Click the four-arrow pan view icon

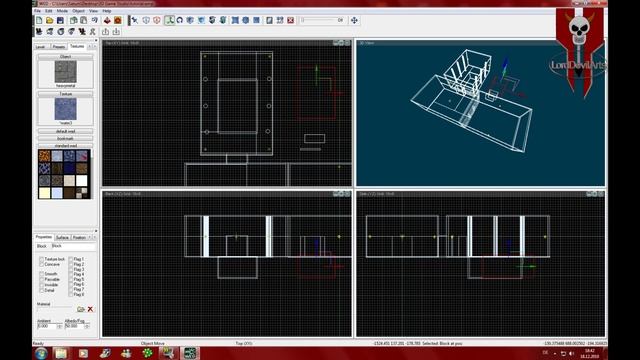(354, 20)
